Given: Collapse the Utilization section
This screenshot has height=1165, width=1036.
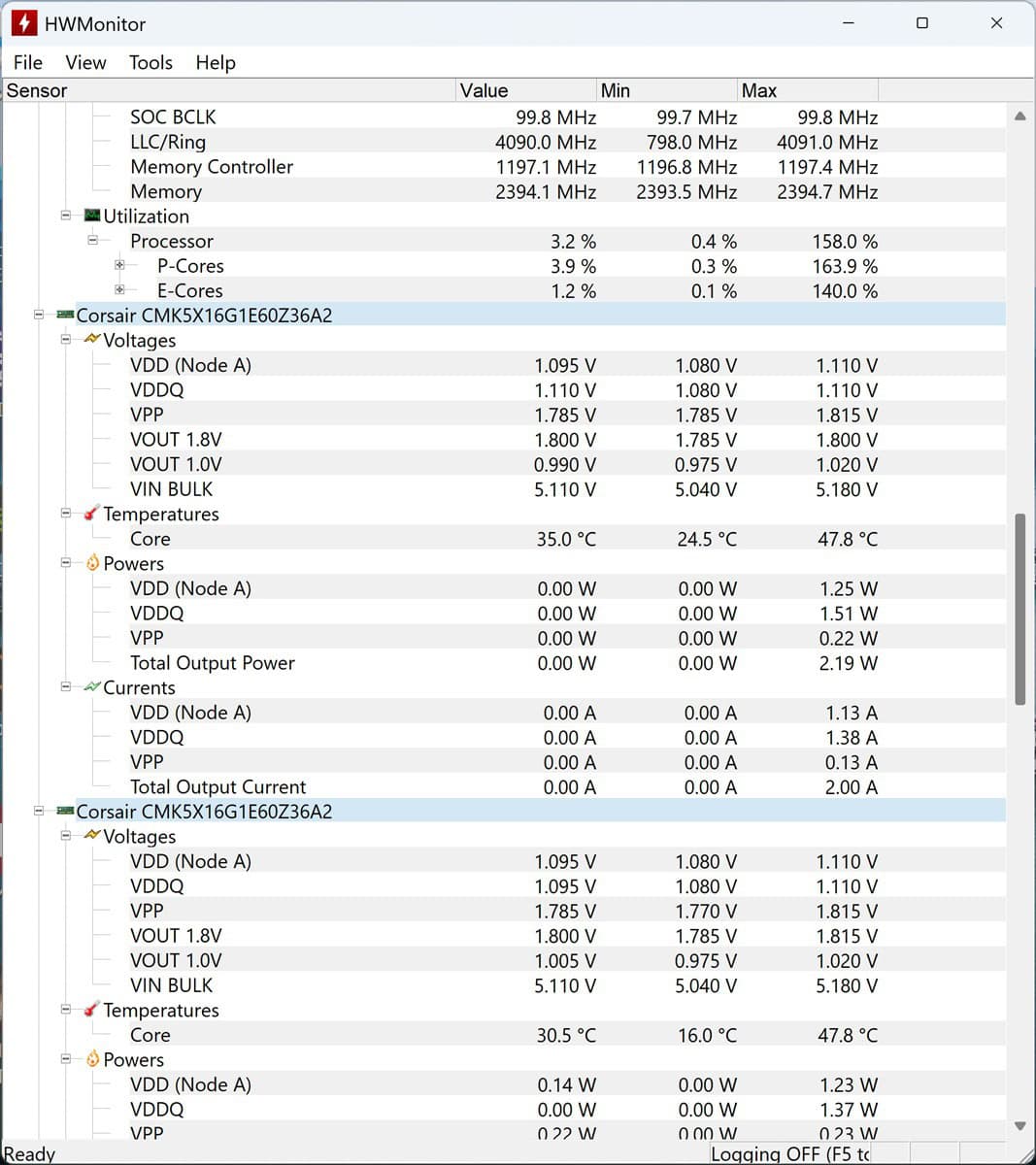Looking at the screenshot, I should pyautogui.click(x=66, y=216).
